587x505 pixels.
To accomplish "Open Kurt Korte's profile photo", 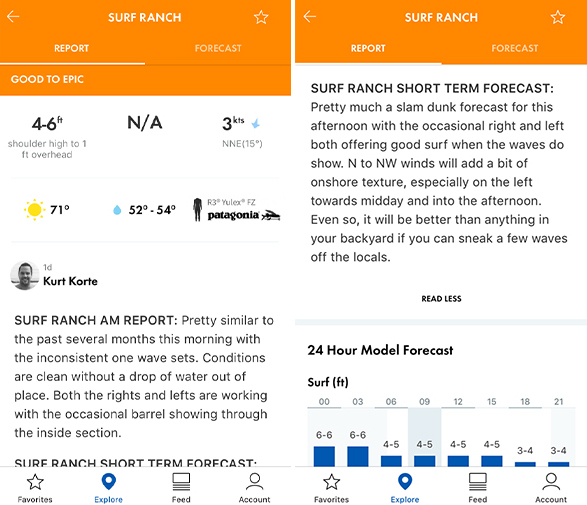I will point(25,276).
